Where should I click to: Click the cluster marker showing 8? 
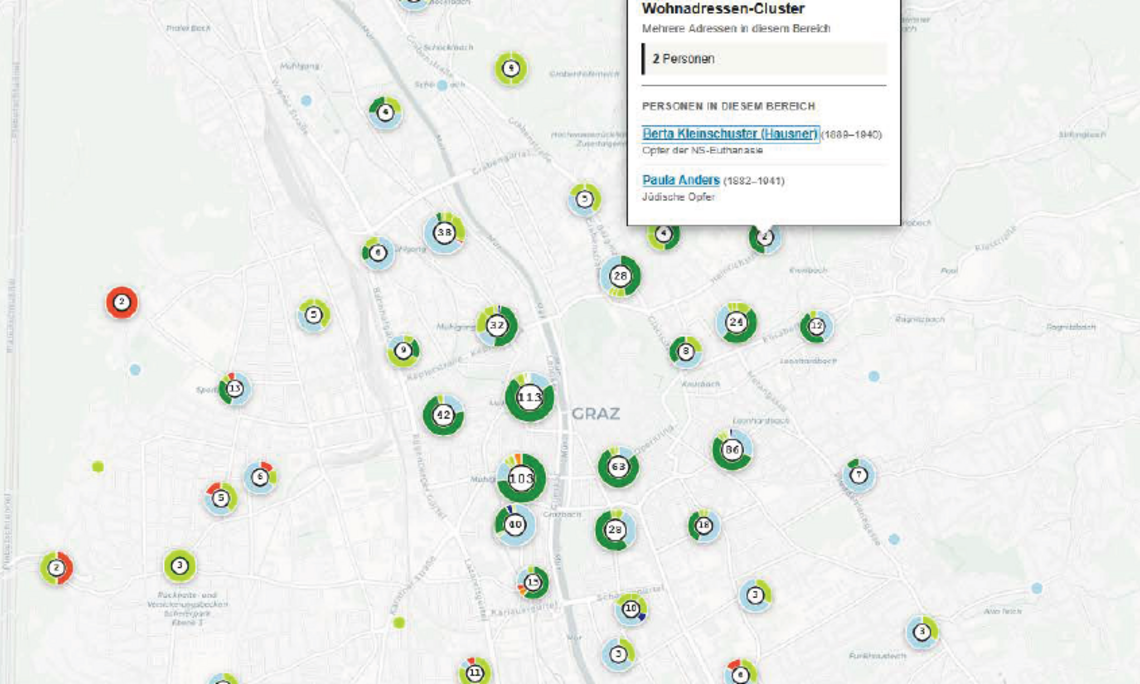point(686,352)
